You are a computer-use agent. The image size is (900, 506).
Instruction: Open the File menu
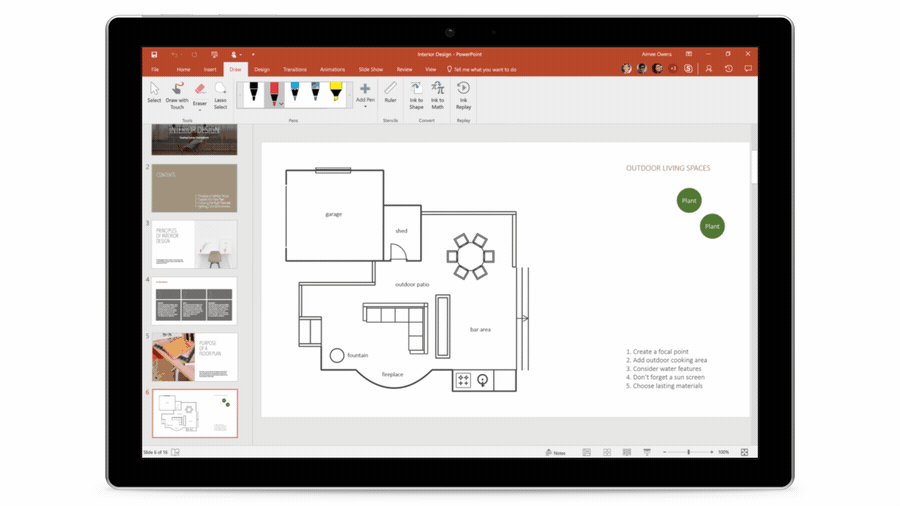click(x=155, y=69)
